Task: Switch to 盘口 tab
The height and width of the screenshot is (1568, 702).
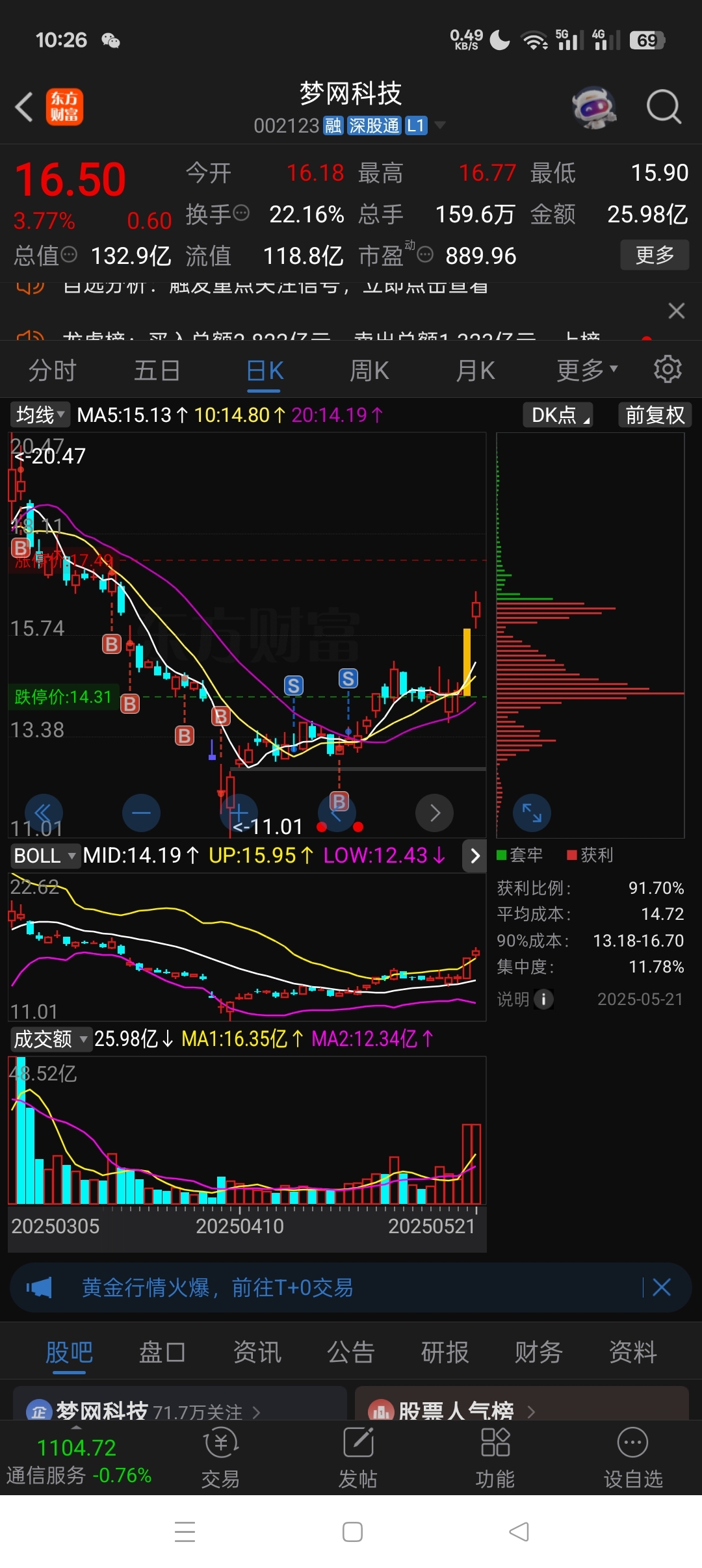Action: point(162,1352)
